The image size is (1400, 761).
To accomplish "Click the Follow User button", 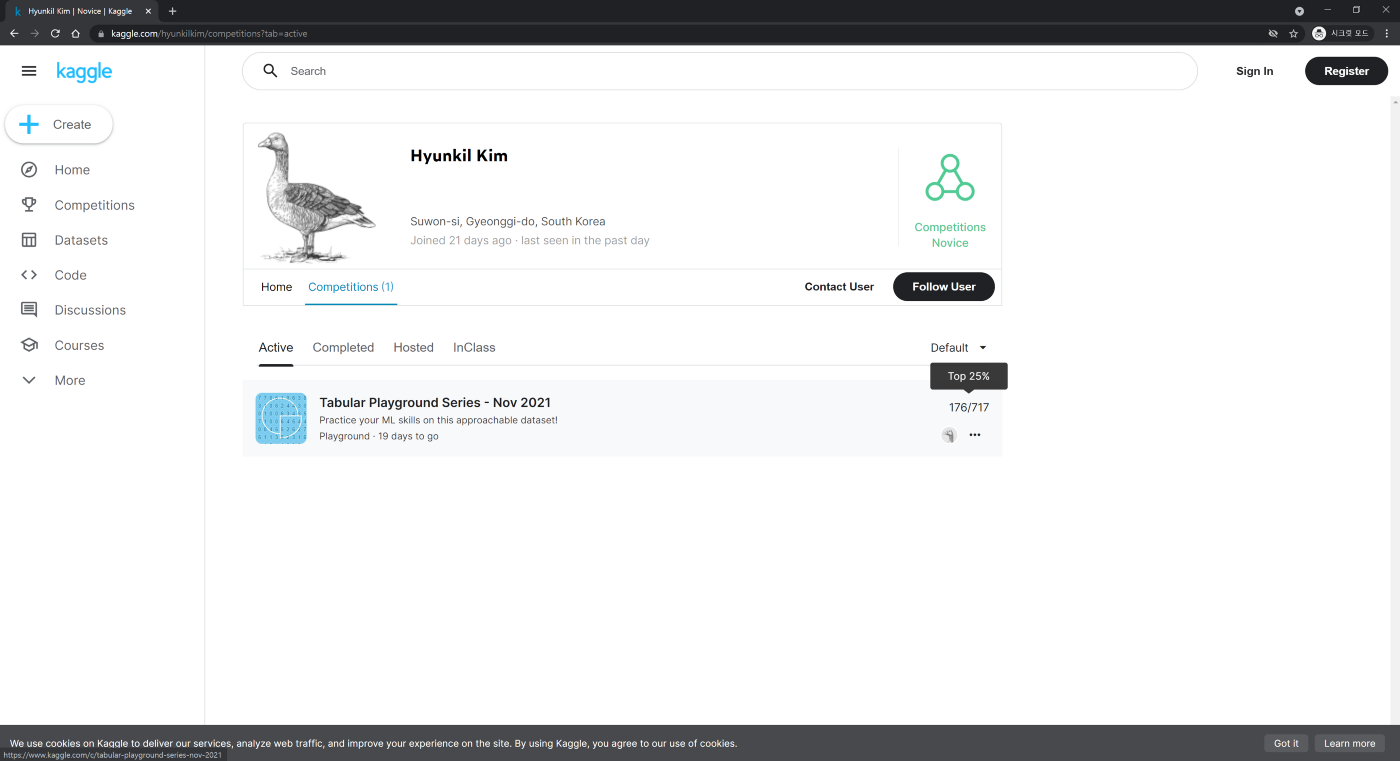I will [944, 287].
